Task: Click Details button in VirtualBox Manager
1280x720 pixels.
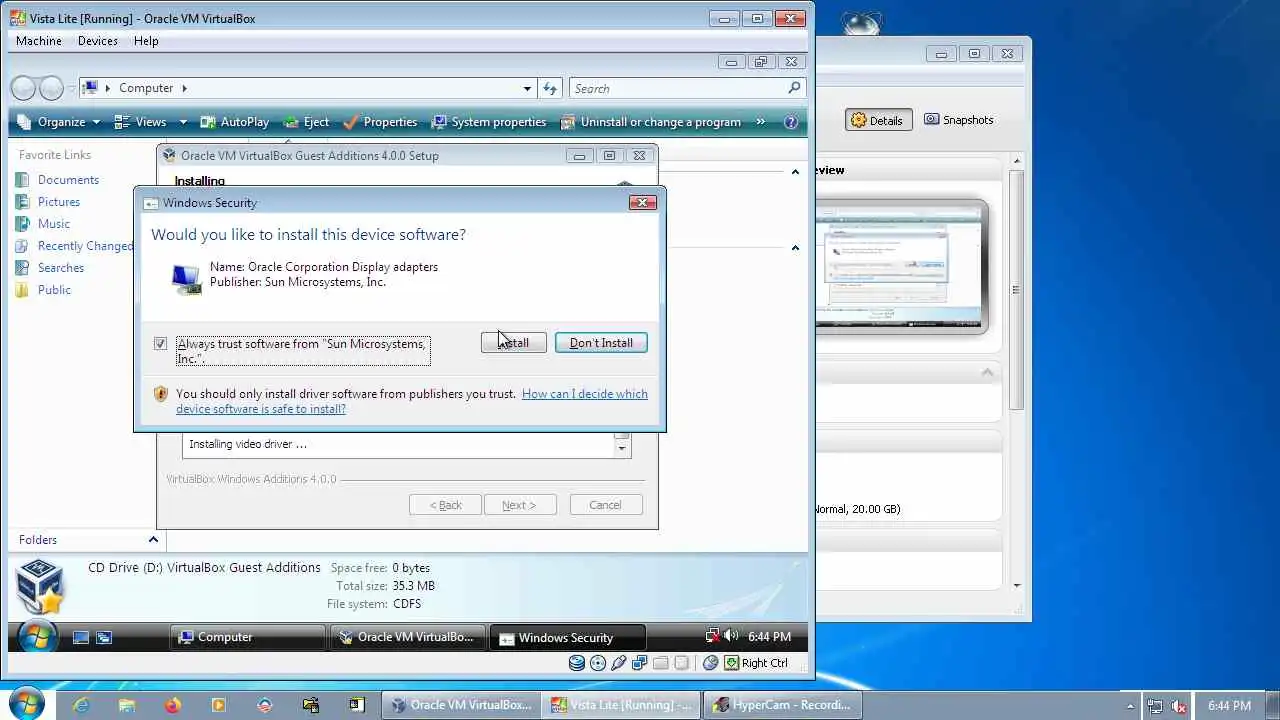Action: (x=877, y=120)
